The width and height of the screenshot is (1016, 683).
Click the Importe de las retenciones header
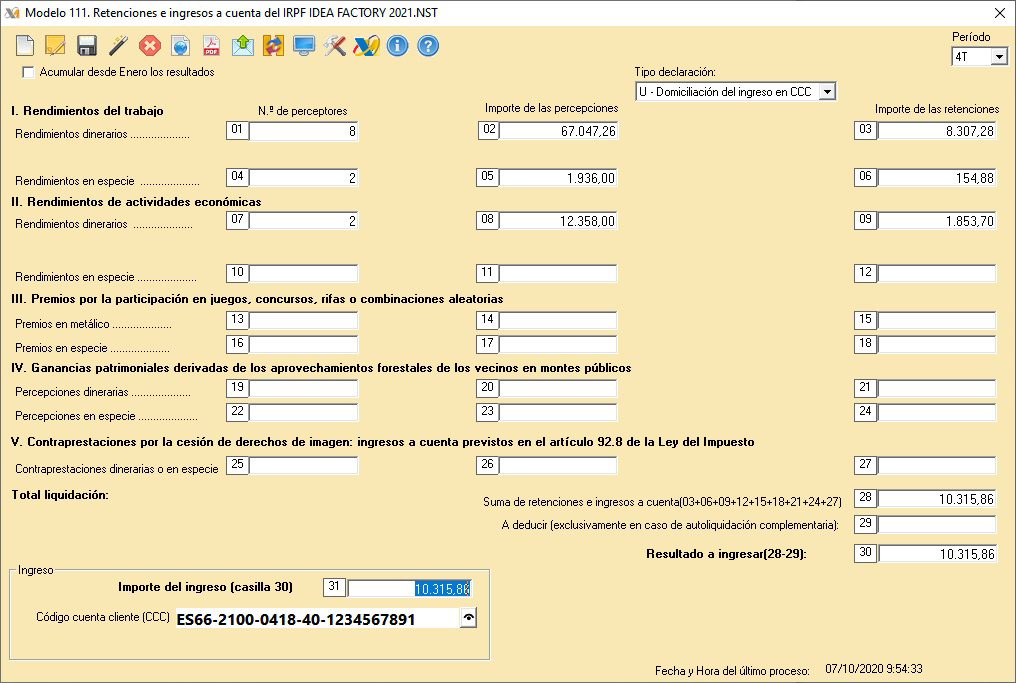[x=937, y=109]
